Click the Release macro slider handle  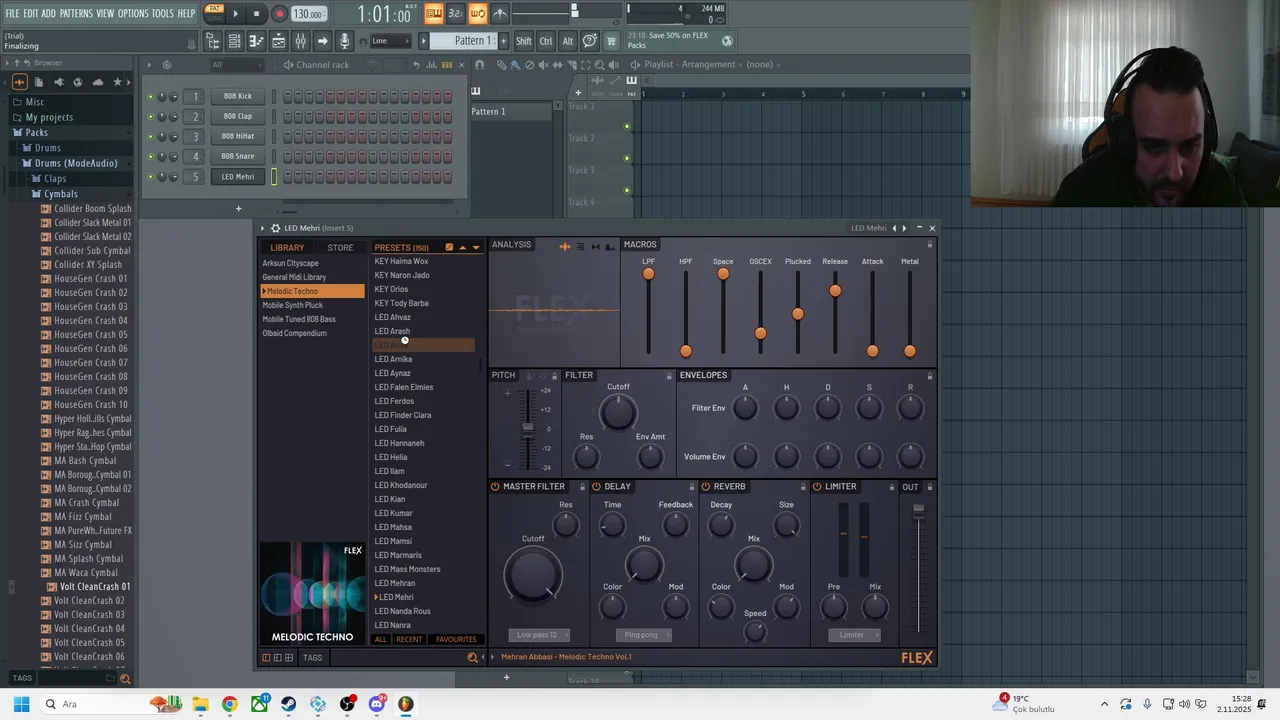point(835,291)
